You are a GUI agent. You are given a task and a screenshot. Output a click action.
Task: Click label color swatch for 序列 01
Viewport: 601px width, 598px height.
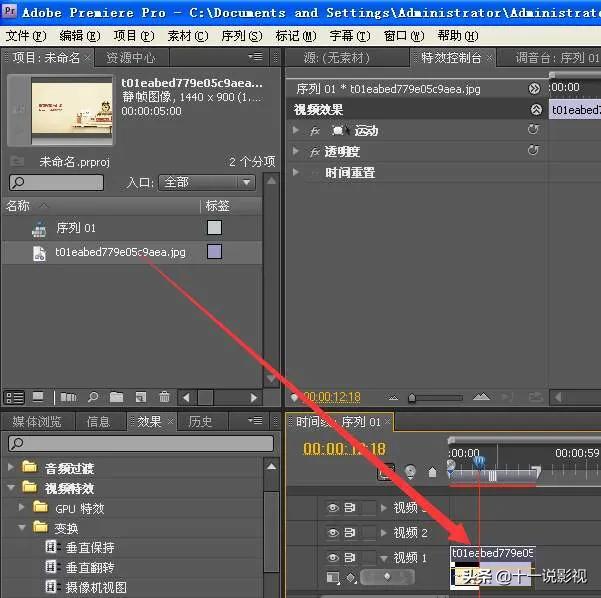coord(214,227)
